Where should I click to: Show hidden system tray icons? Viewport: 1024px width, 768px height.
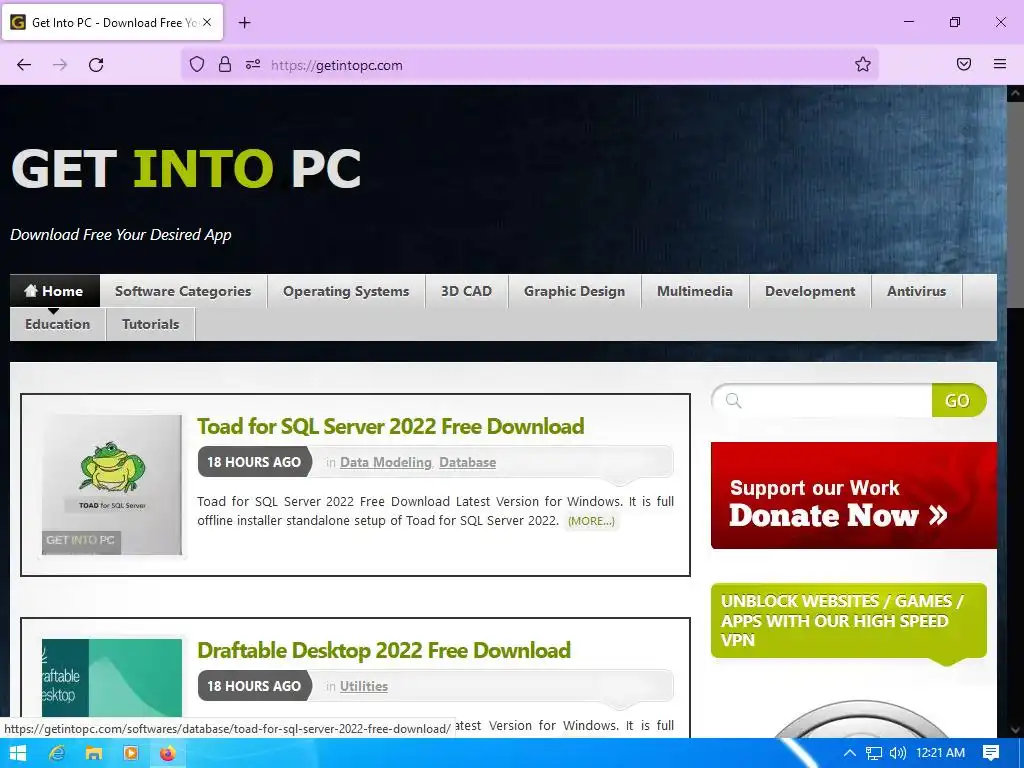[x=850, y=753]
